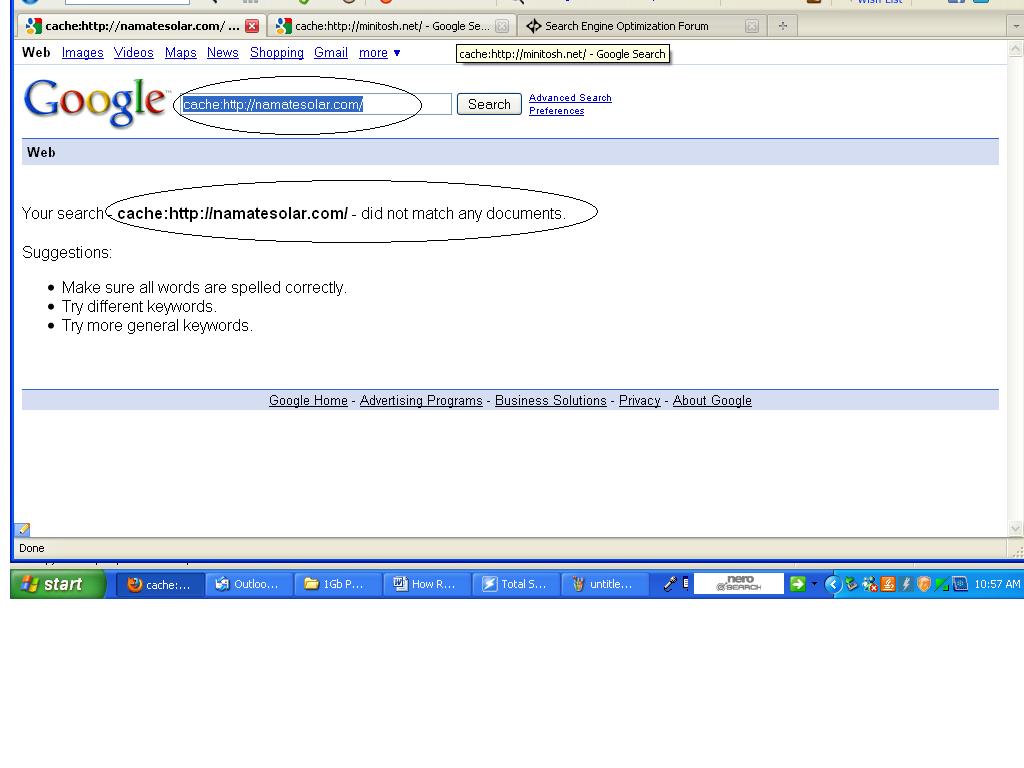Image resolution: width=1024 pixels, height=768 pixels.
Task: Open Advanced Search link
Action: point(570,98)
